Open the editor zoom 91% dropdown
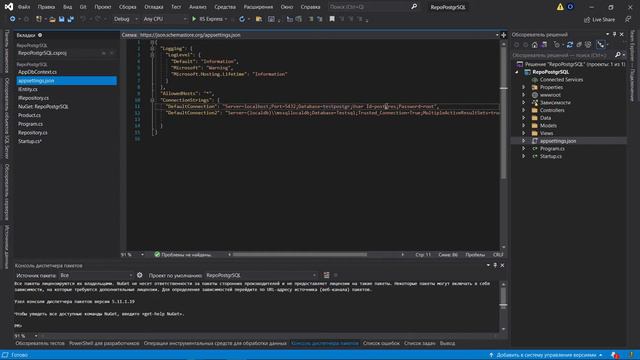 click(x=142, y=255)
